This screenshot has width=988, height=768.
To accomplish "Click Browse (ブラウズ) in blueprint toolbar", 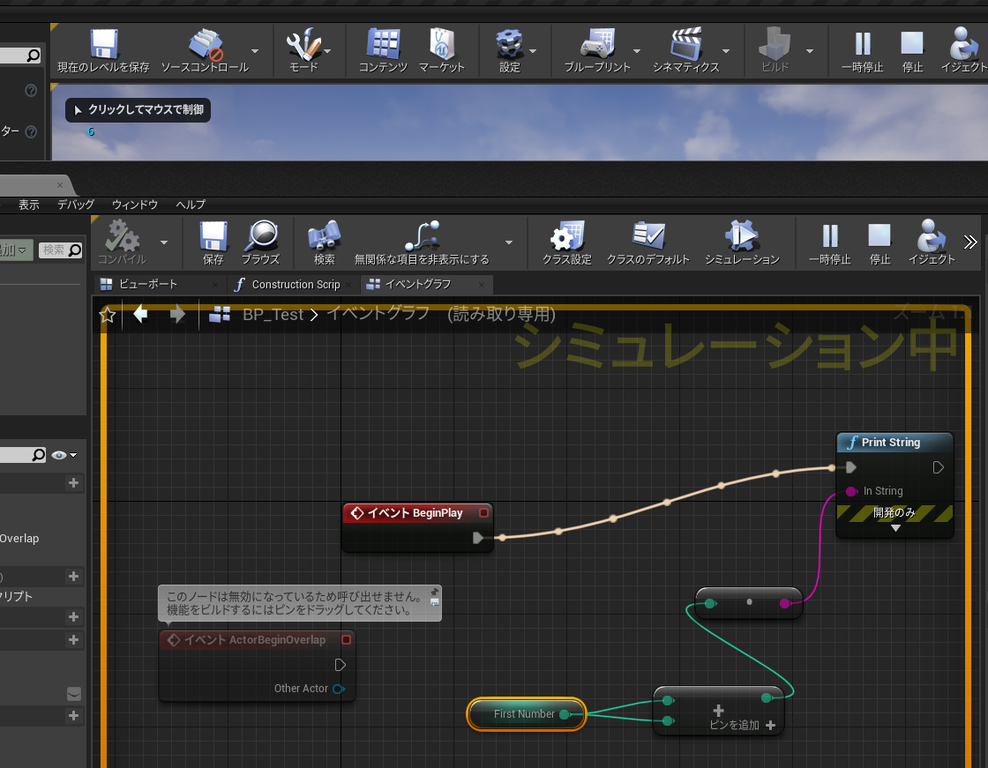I will (x=261, y=243).
